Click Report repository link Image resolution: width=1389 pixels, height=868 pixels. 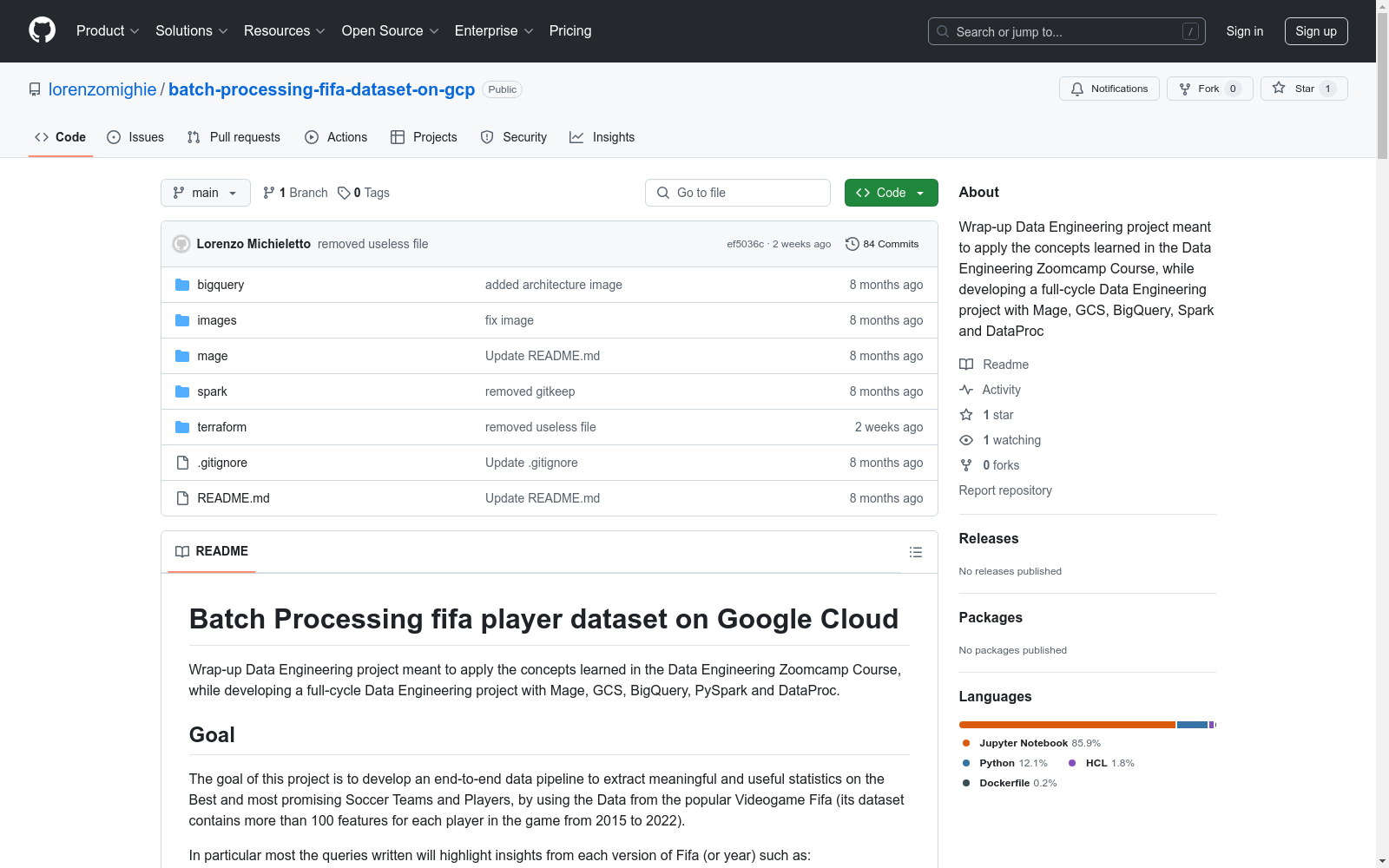(1005, 490)
